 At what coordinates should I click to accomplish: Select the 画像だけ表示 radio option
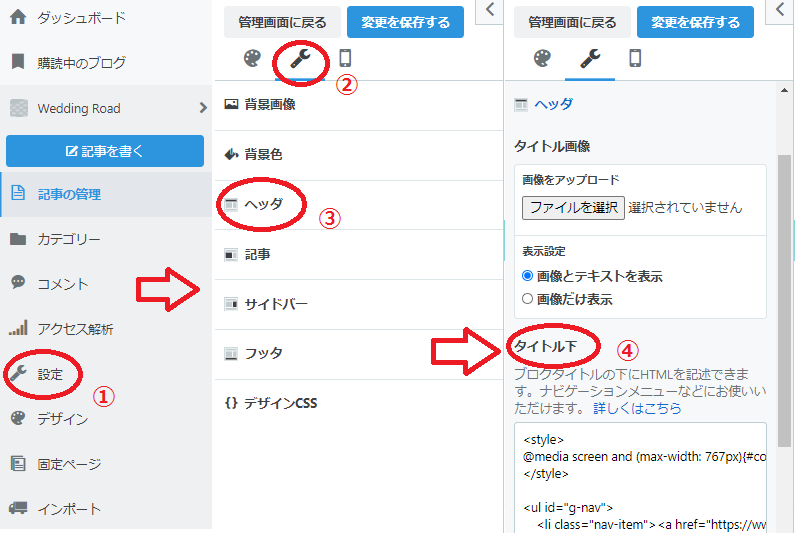coord(527,299)
